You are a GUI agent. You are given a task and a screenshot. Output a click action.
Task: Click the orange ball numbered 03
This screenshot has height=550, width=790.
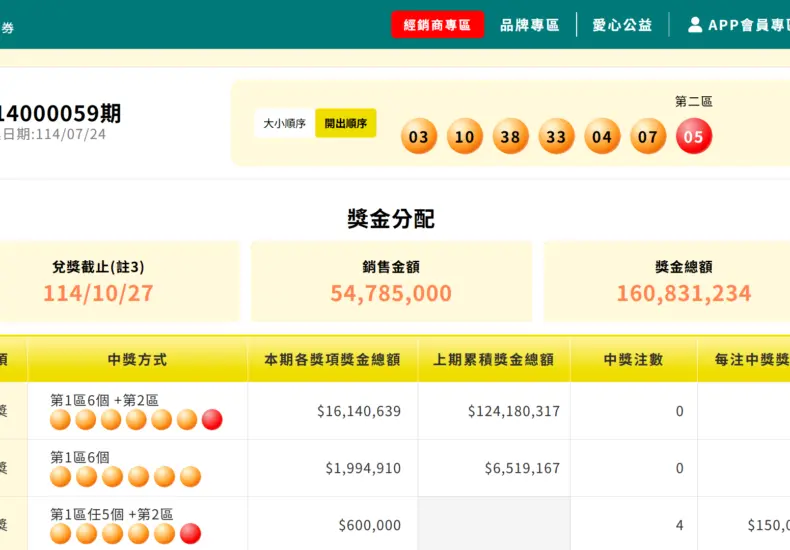pos(419,136)
